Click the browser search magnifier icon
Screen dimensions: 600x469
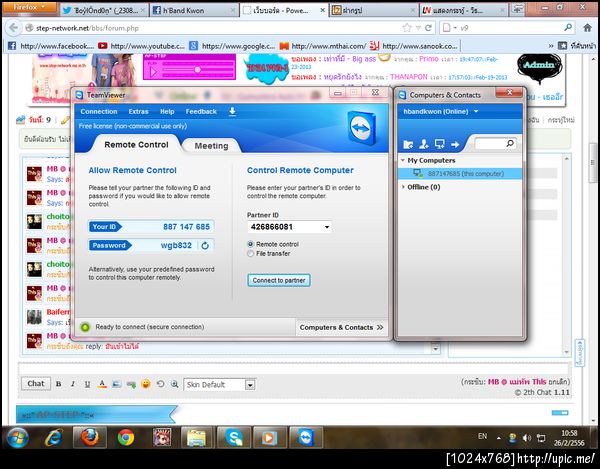[x=568, y=28]
